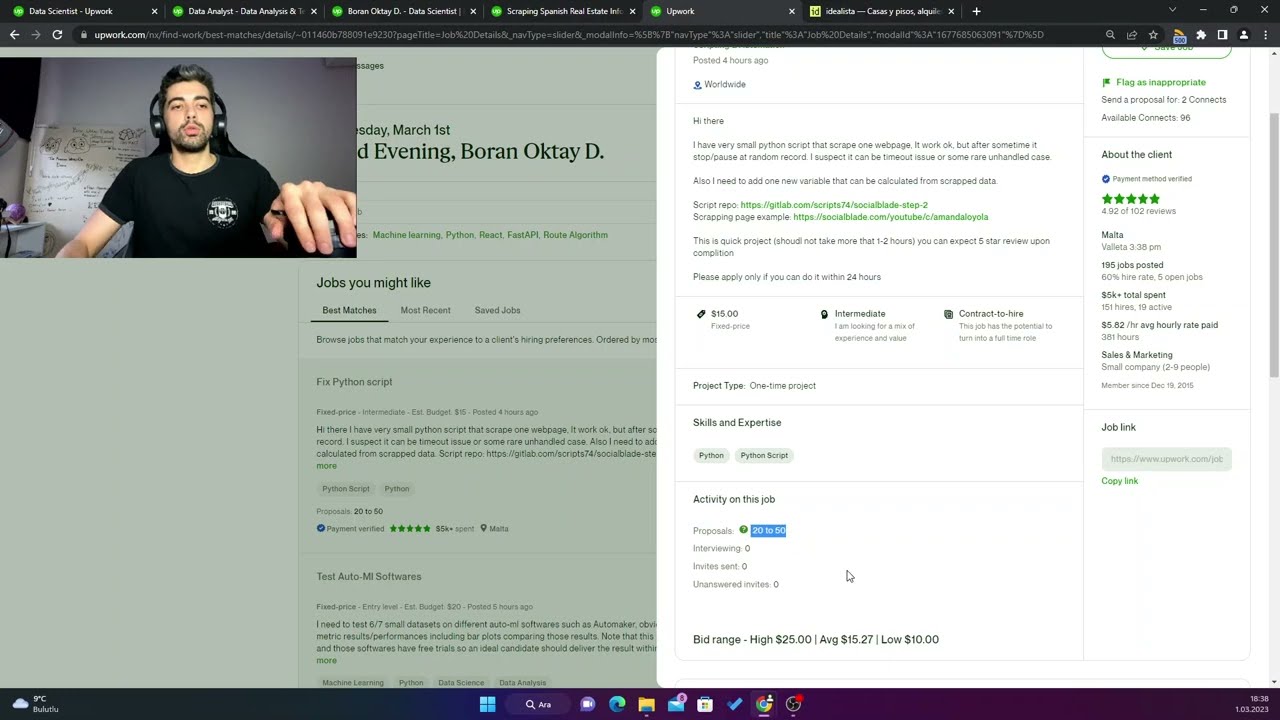The image size is (1280, 720).
Task: Share this page via address bar icon
Action: click(1132, 35)
